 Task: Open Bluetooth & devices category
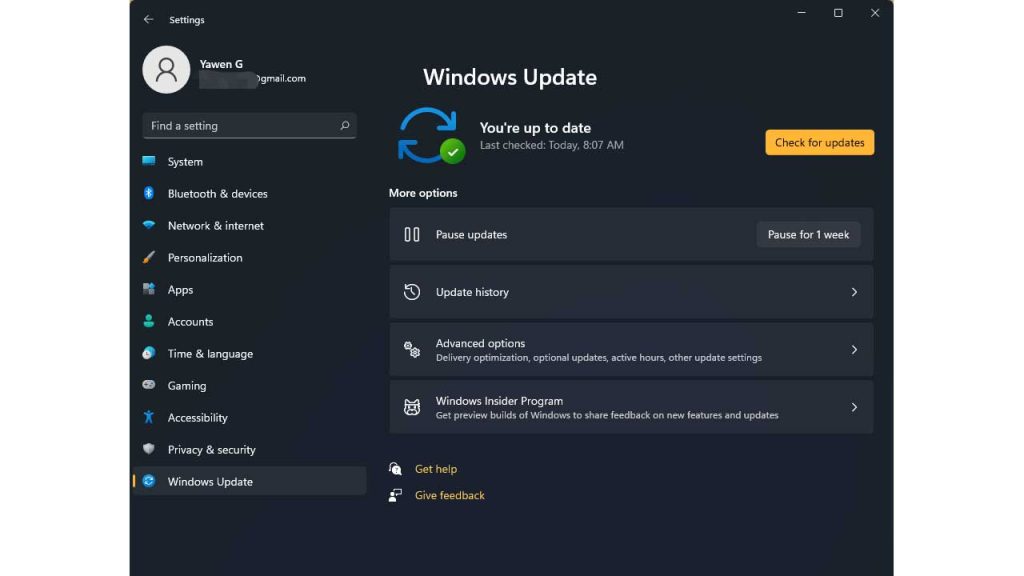point(249,193)
